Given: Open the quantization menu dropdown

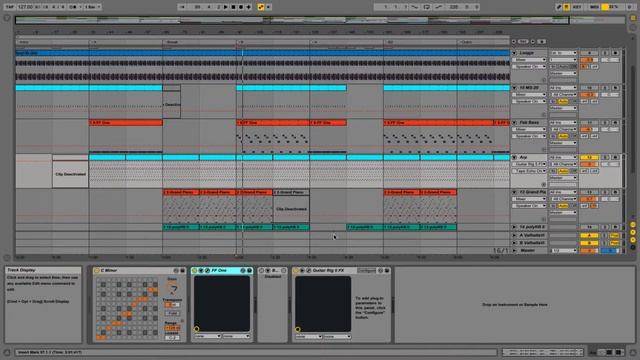Looking at the screenshot, I should [x=93, y=7].
